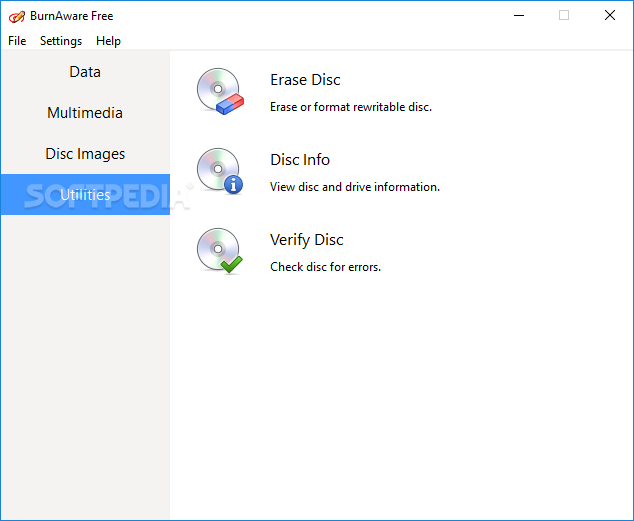Switch to the Disc Images category
This screenshot has width=634, height=521.
85,154
